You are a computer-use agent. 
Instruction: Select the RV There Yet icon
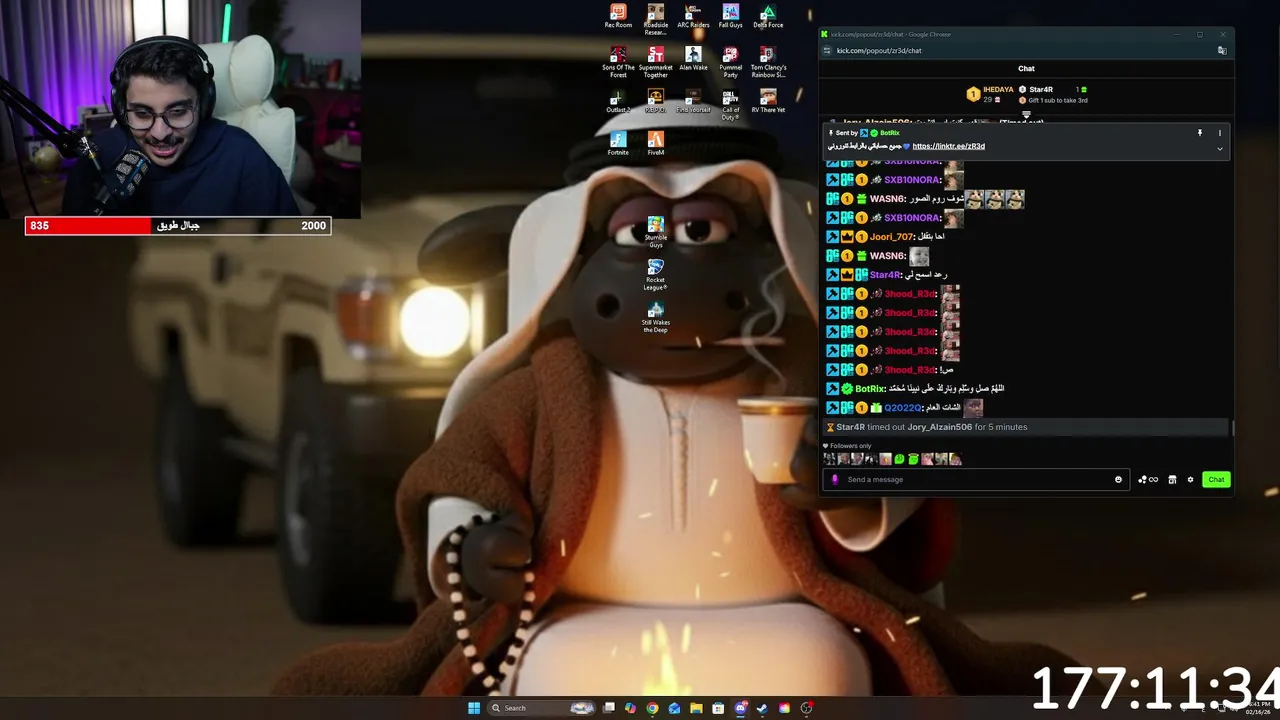coord(768,100)
